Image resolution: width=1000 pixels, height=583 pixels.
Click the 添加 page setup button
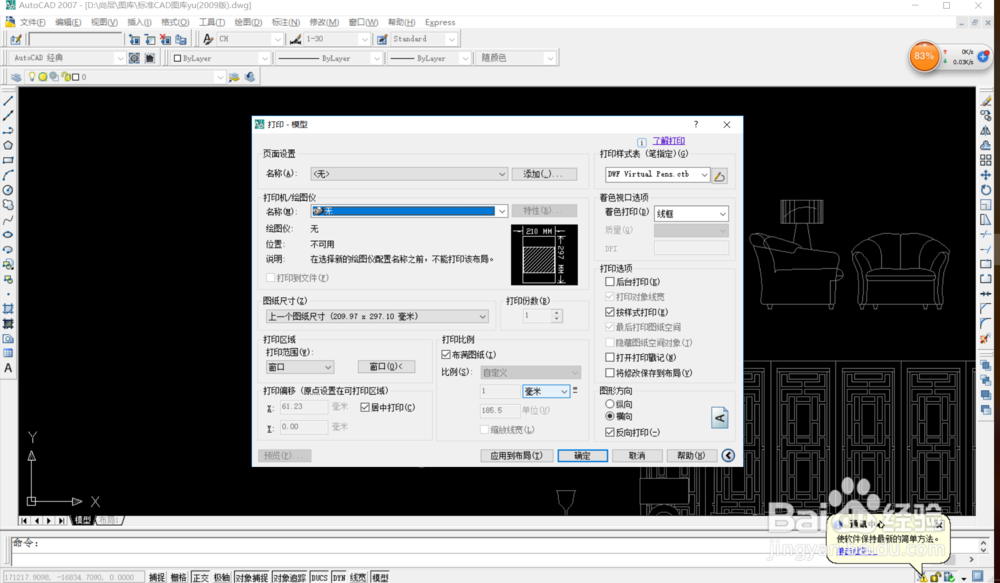[x=544, y=173]
